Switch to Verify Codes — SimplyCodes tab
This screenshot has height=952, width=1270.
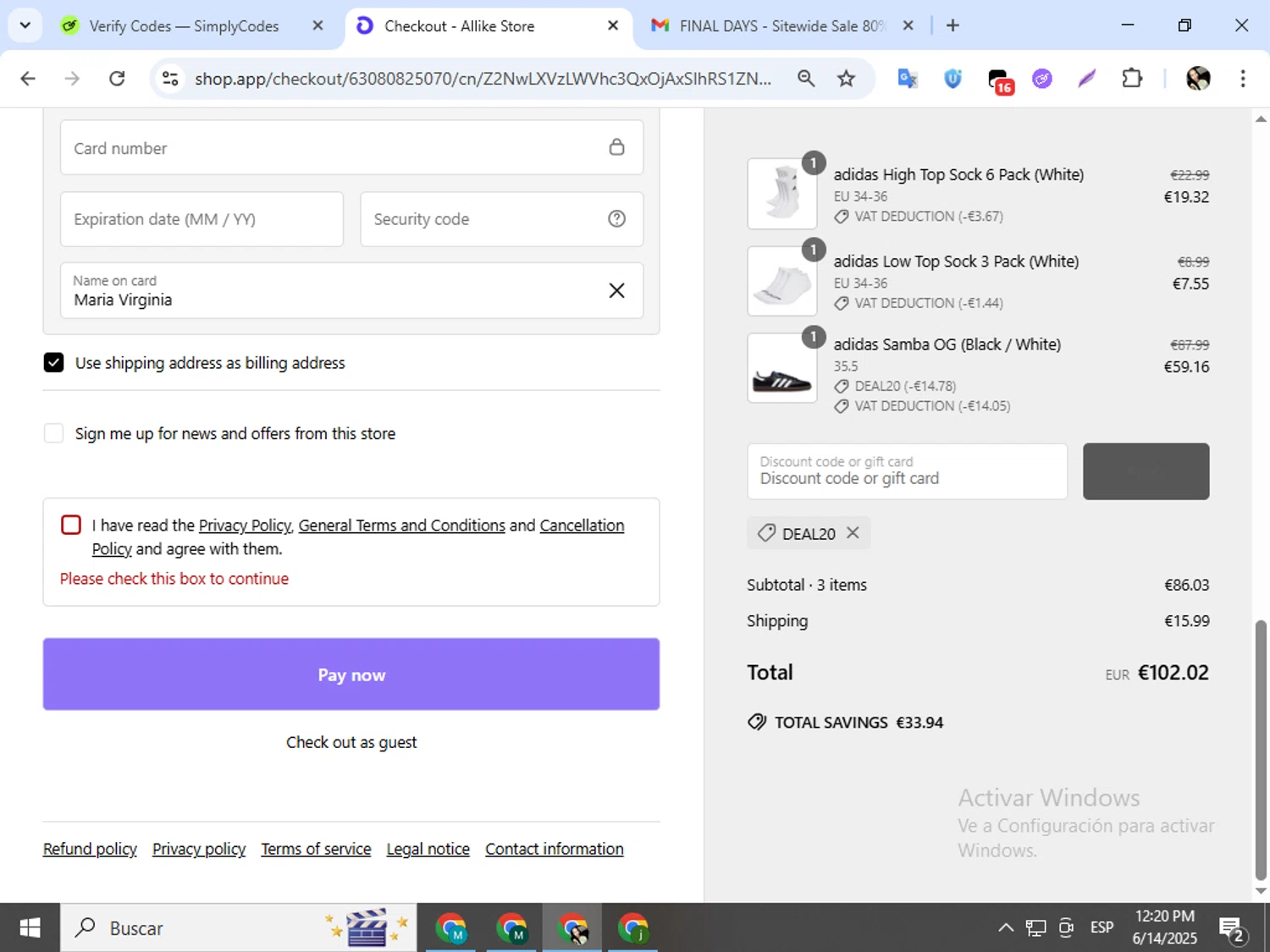(x=184, y=26)
